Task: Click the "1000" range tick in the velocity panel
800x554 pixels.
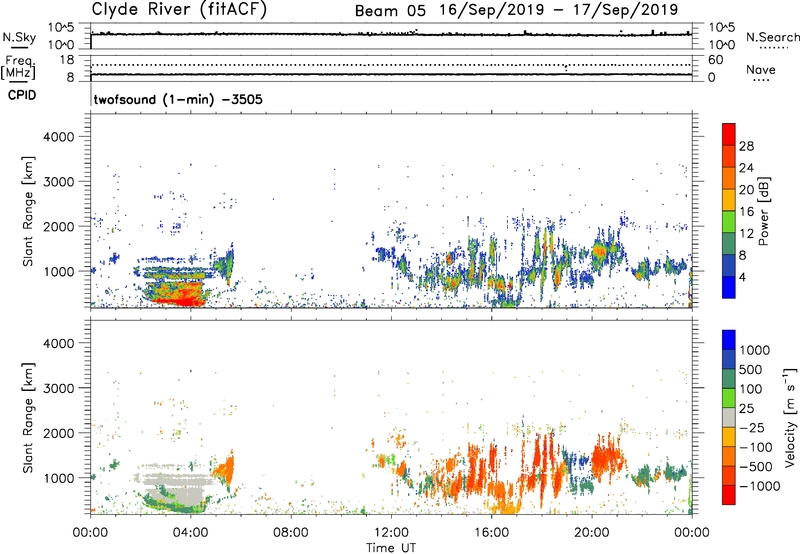Action: point(58,478)
